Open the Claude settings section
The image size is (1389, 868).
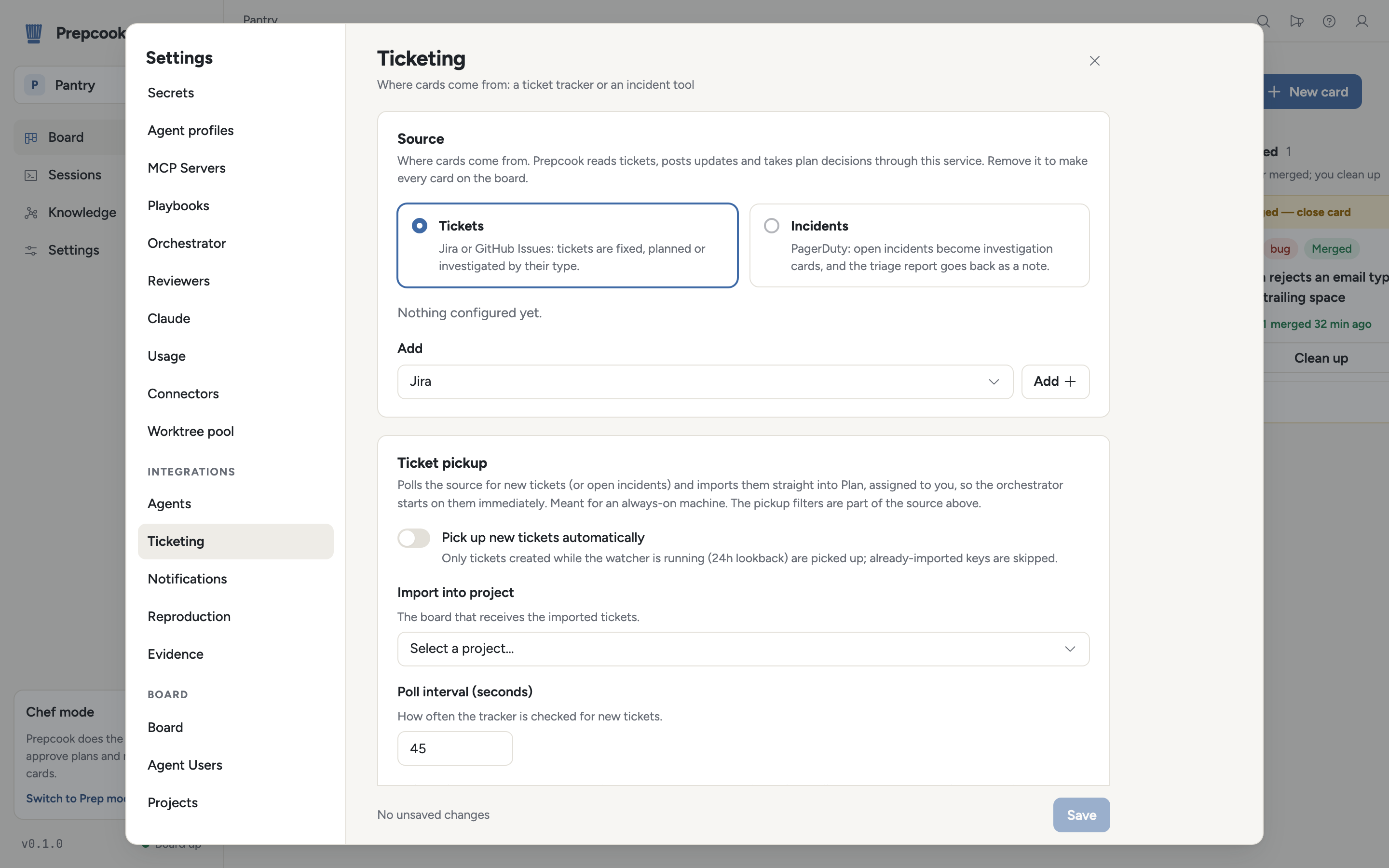point(235,319)
